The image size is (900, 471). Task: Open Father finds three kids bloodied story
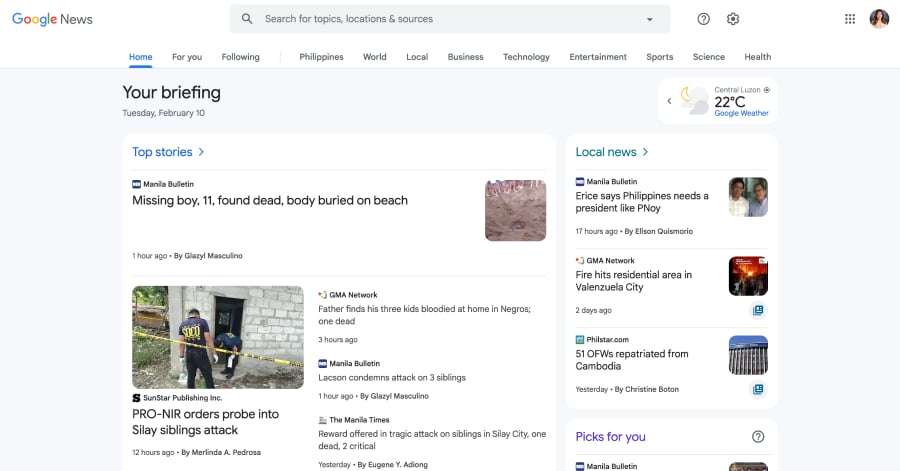(425, 315)
